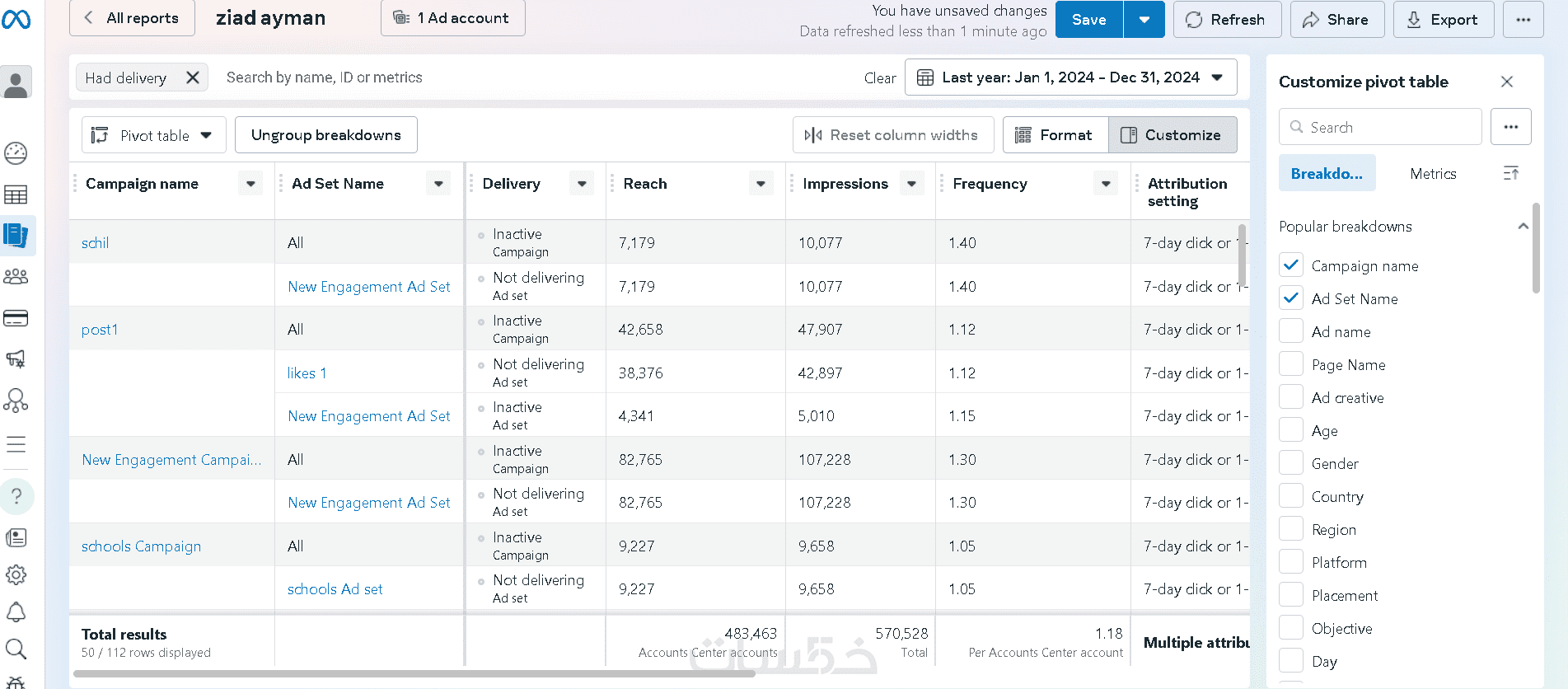Open the notifications bell icon
Screen dimensions: 1568x689
coord(16,612)
